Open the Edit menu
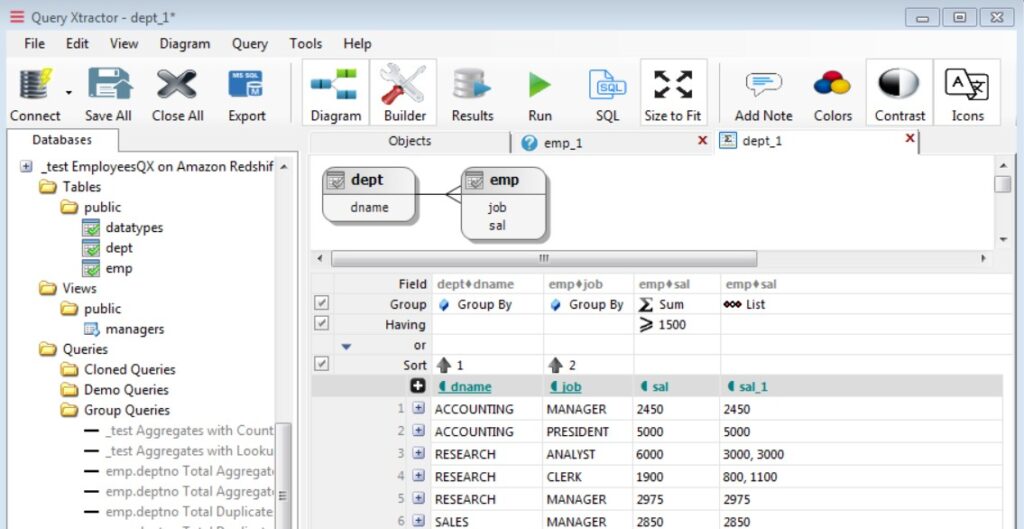1024x529 pixels. click(x=77, y=44)
